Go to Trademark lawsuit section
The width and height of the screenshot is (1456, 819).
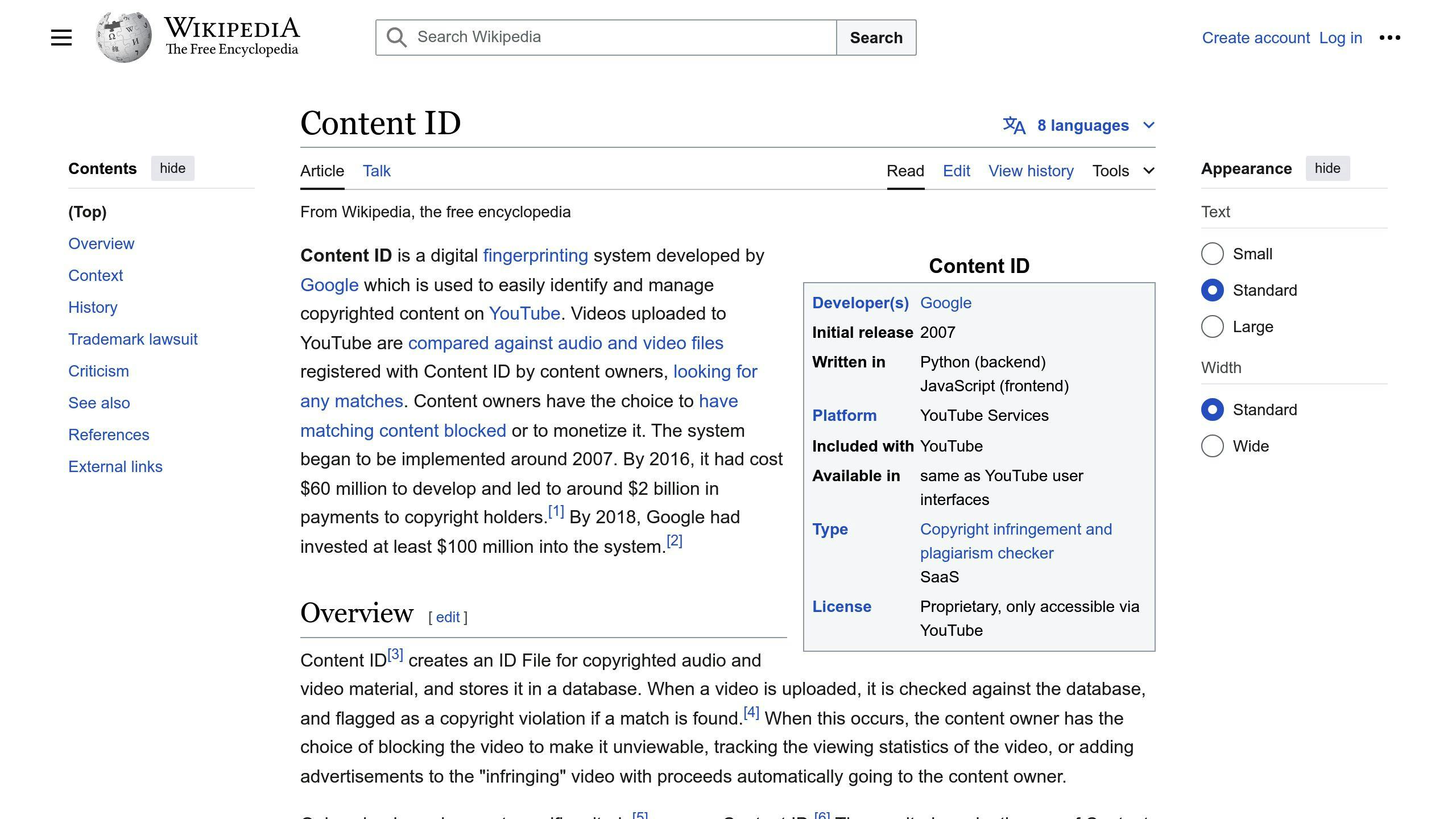coord(133,339)
